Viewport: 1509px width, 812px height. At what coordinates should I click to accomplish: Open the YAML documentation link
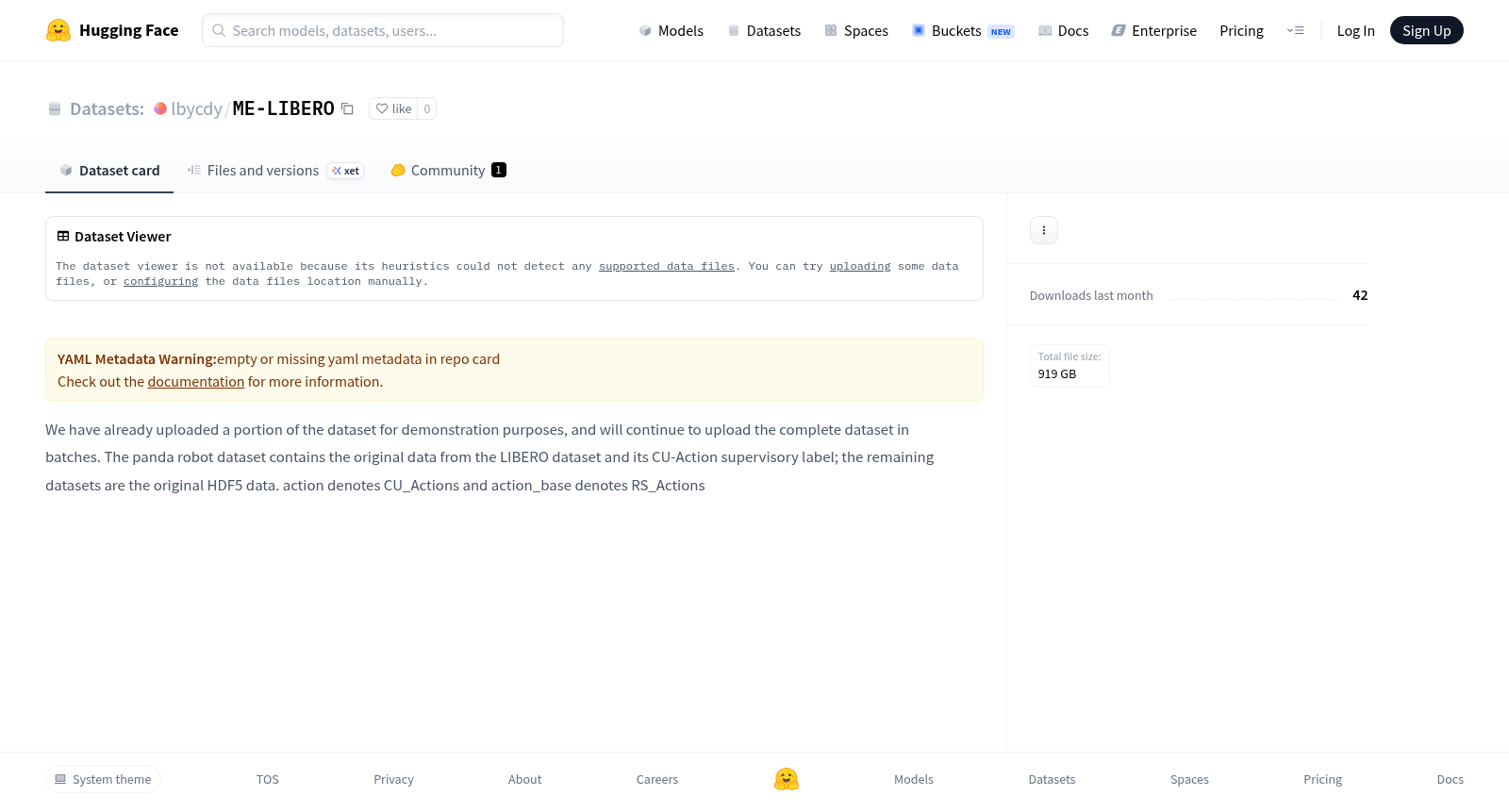[x=196, y=382]
